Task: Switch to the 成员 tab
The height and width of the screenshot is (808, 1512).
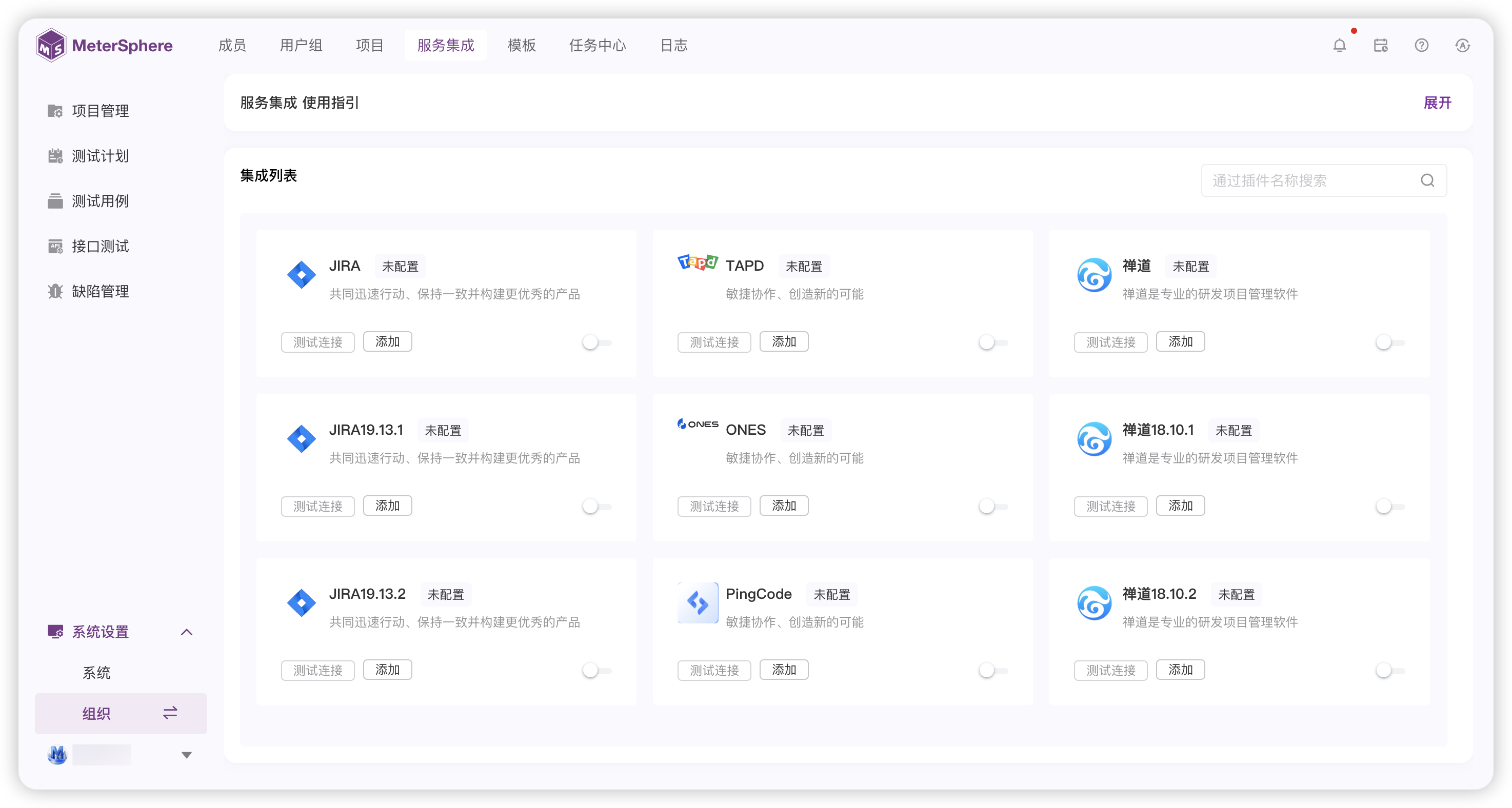Action: pyautogui.click(x=232, y=45)
